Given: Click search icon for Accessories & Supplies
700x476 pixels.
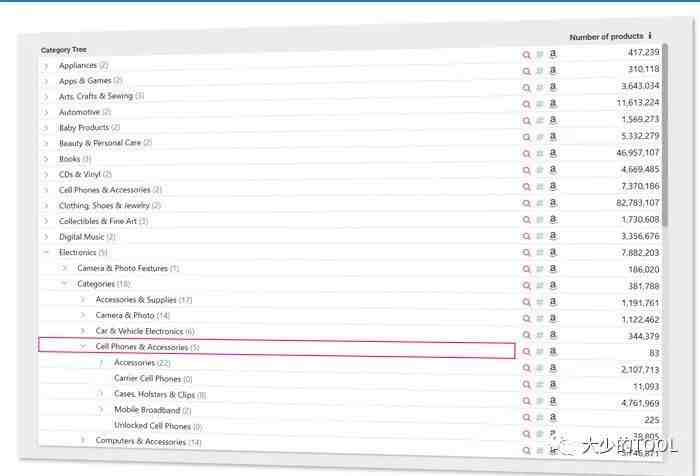Looking at the screenshot, I should 527,302.
